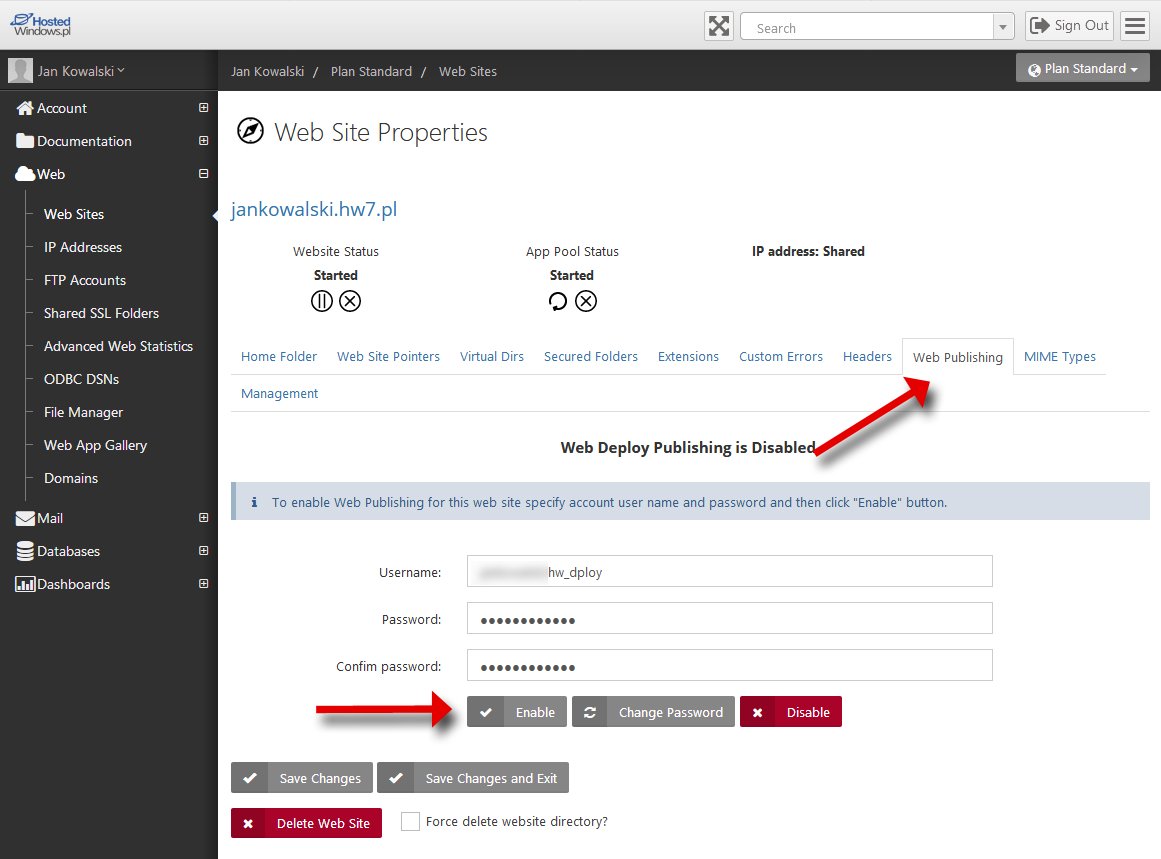This screenshot has width=1161, height=859.
Task: Recycle the app pool with the refresh icon
Action: tap(558, 301)
